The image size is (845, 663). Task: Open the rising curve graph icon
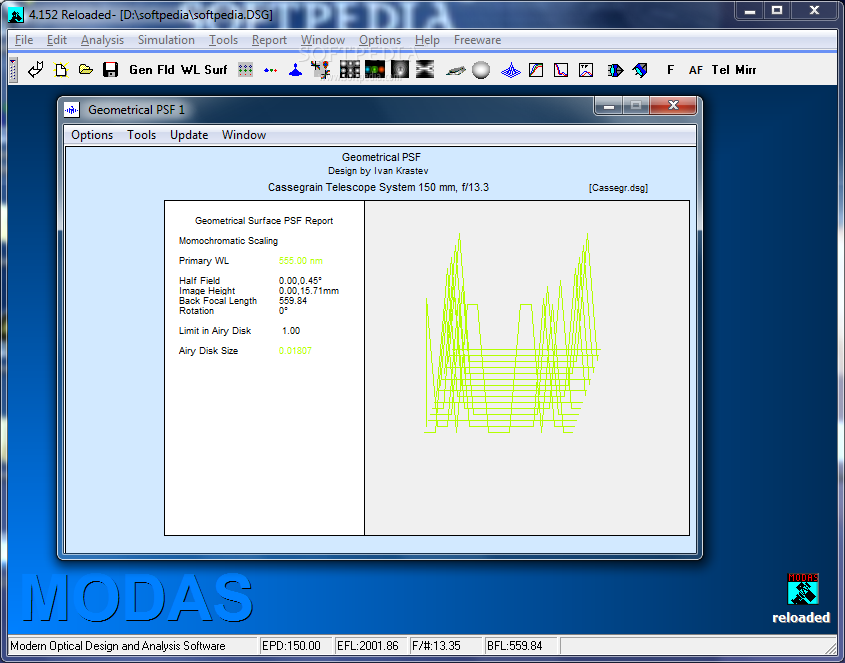click(536, 70)
